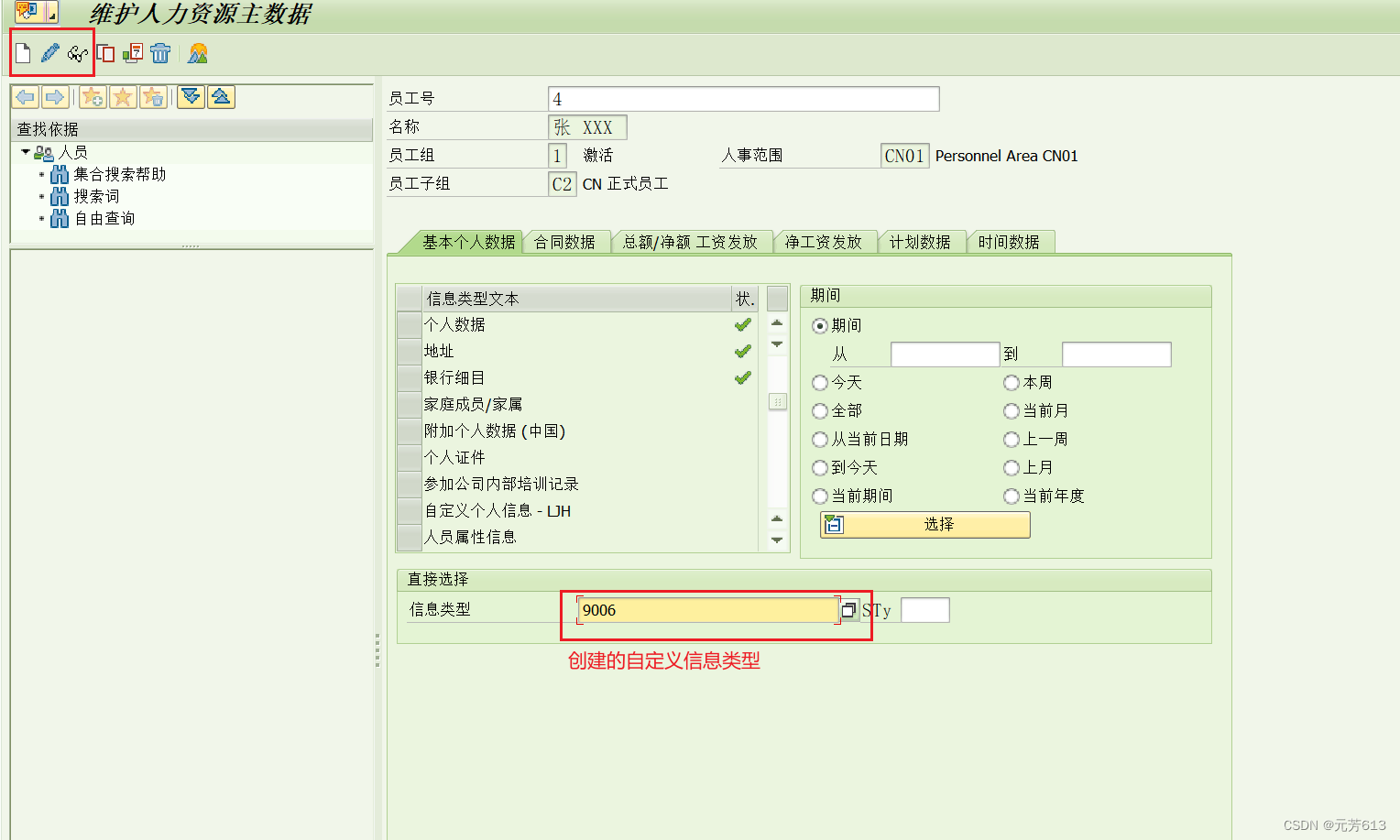The image size is (1400, 840).
Task: Click the next person right arrow
Action: coord(55,97)
